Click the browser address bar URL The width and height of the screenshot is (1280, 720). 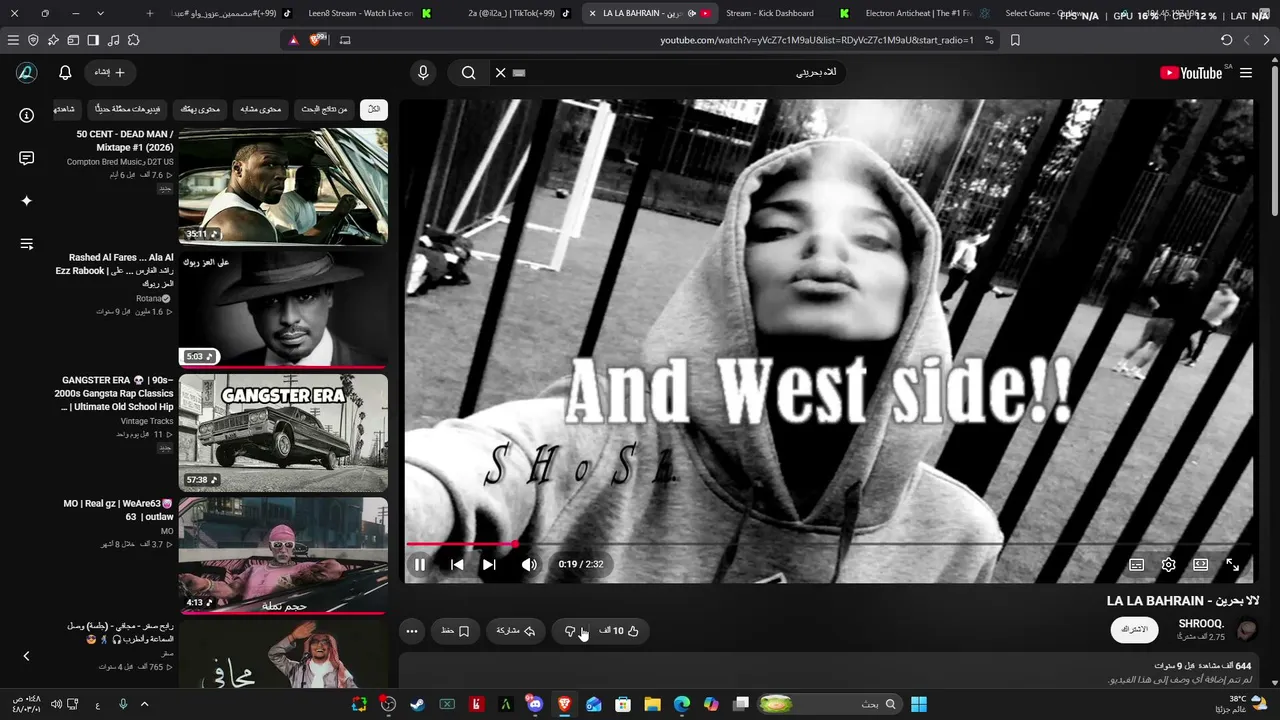tap(816, 40)
